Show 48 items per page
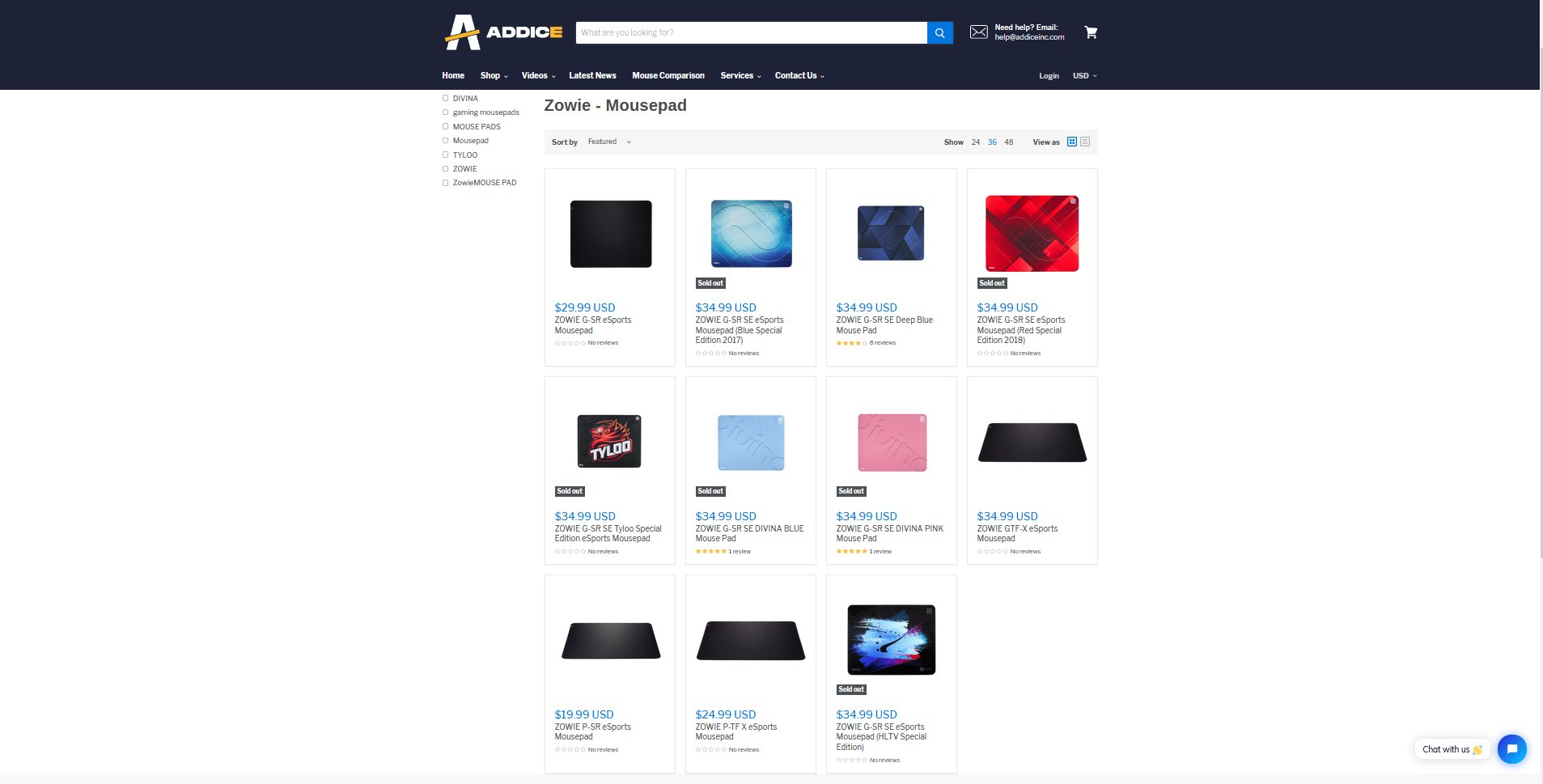The image size is (1543, 784). 1009,142
